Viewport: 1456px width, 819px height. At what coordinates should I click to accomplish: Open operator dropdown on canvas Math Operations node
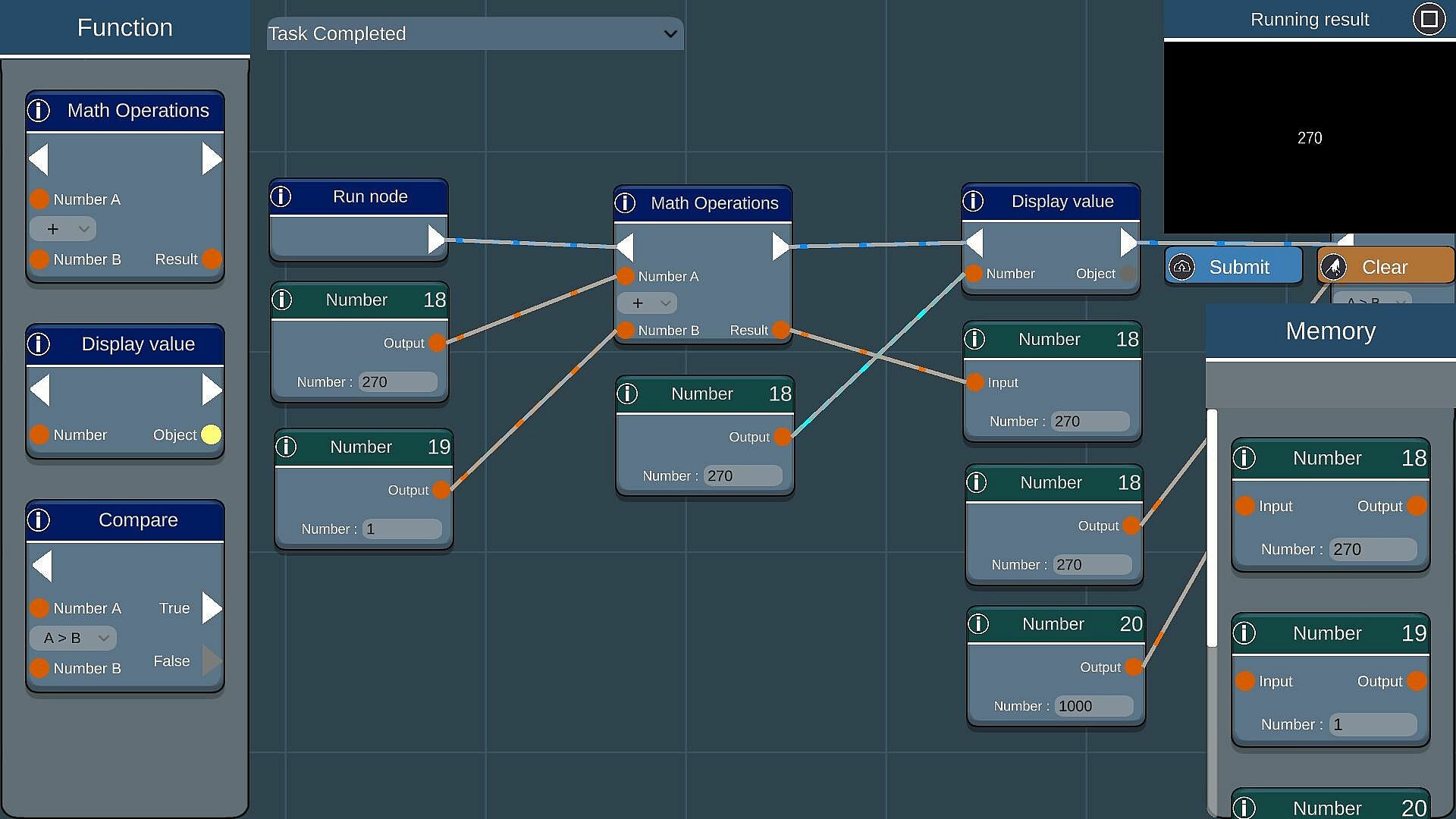point(647,303)
